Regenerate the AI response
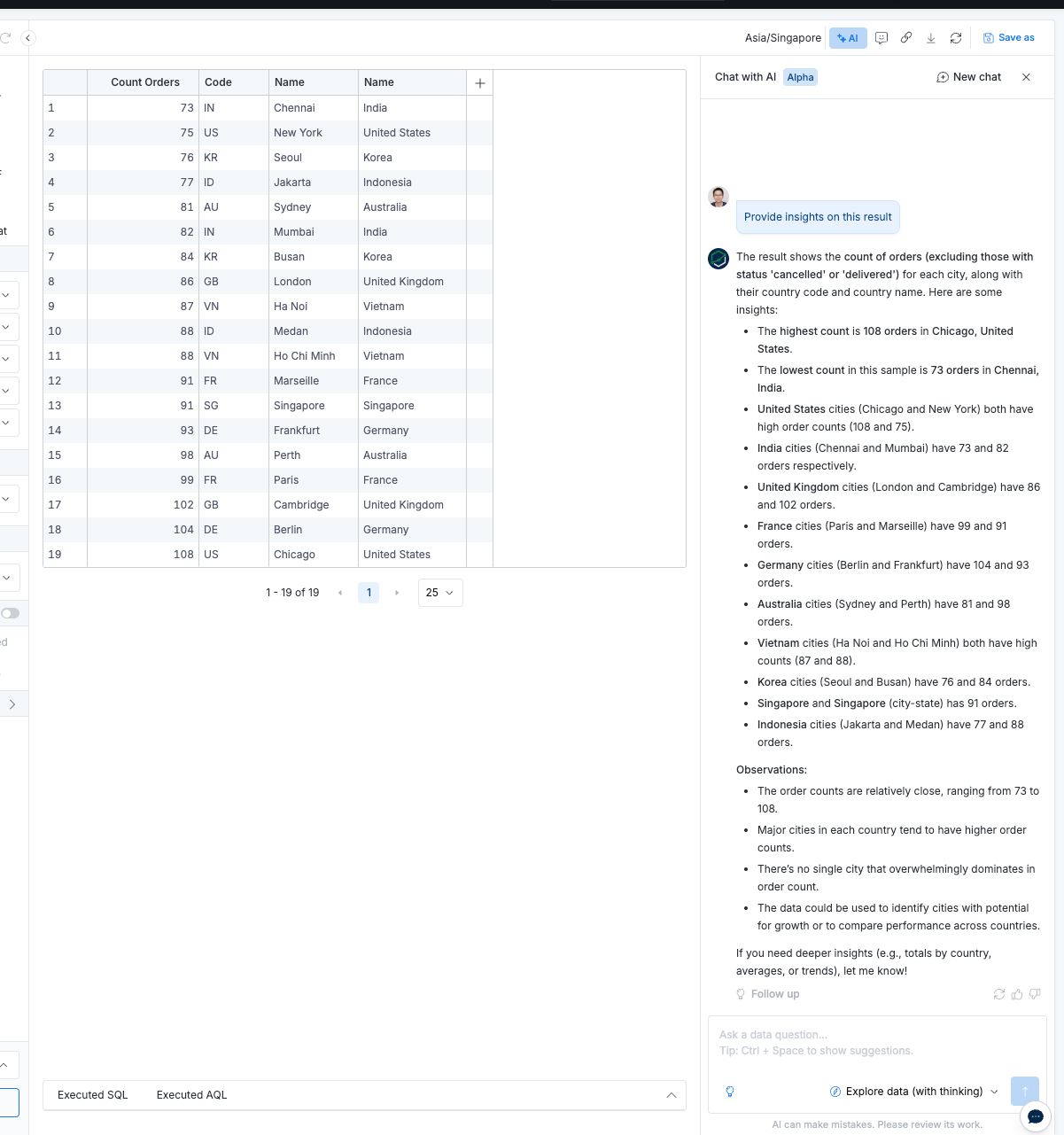The image size is (1064, 1135). click(x=999, y=994)
